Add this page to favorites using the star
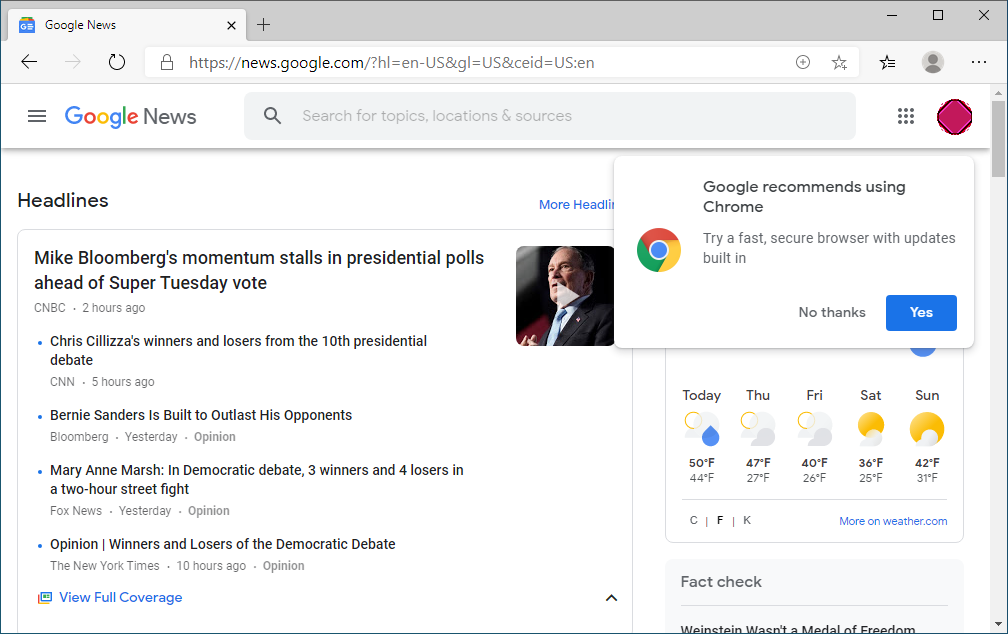The height and width of the screenshot is (634, 1008). pos(839,62)
